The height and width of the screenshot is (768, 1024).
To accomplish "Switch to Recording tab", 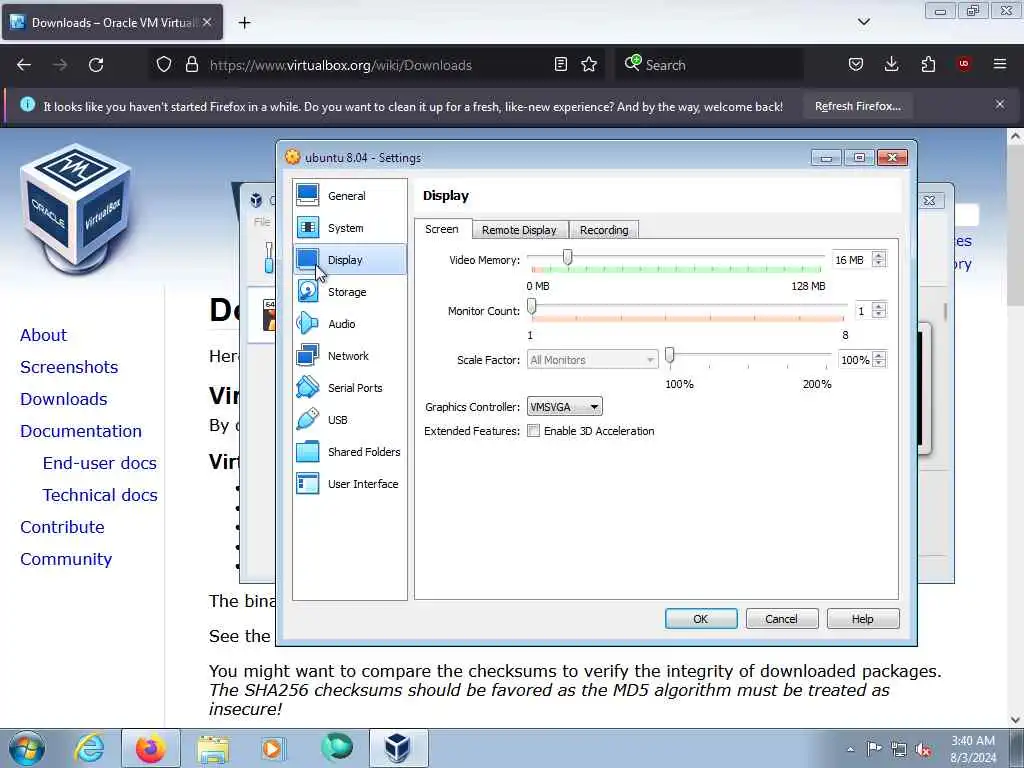I will coord(604,230).
